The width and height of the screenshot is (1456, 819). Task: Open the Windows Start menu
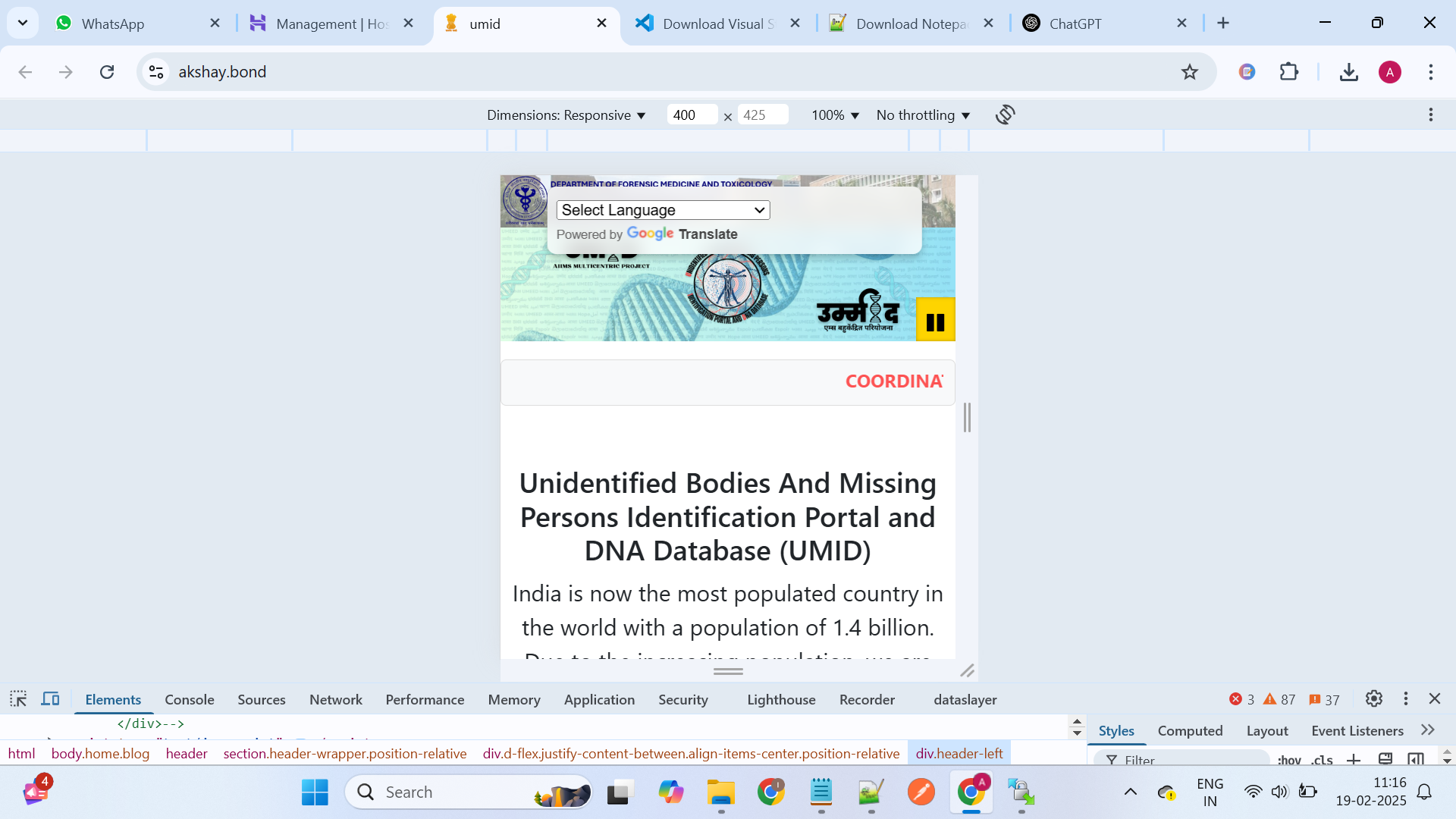tap(315, 792)
